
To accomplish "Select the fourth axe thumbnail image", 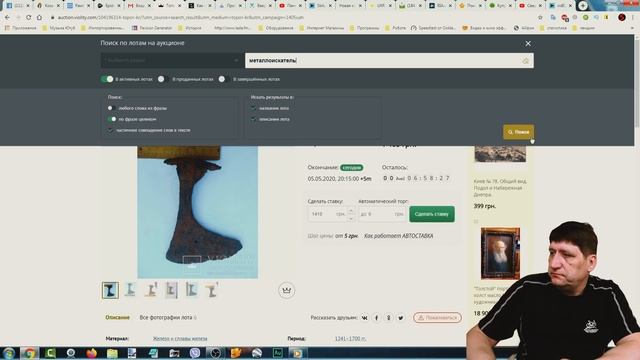I will click(171, 290).
